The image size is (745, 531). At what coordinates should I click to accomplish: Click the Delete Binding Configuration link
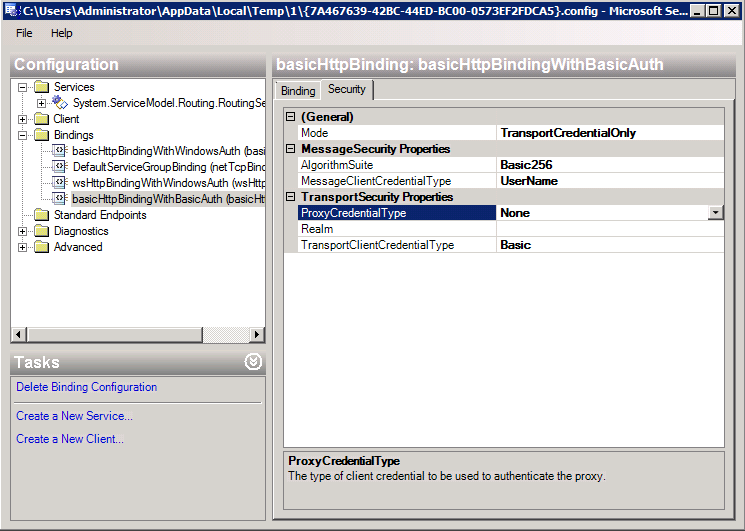click(86, 387)
